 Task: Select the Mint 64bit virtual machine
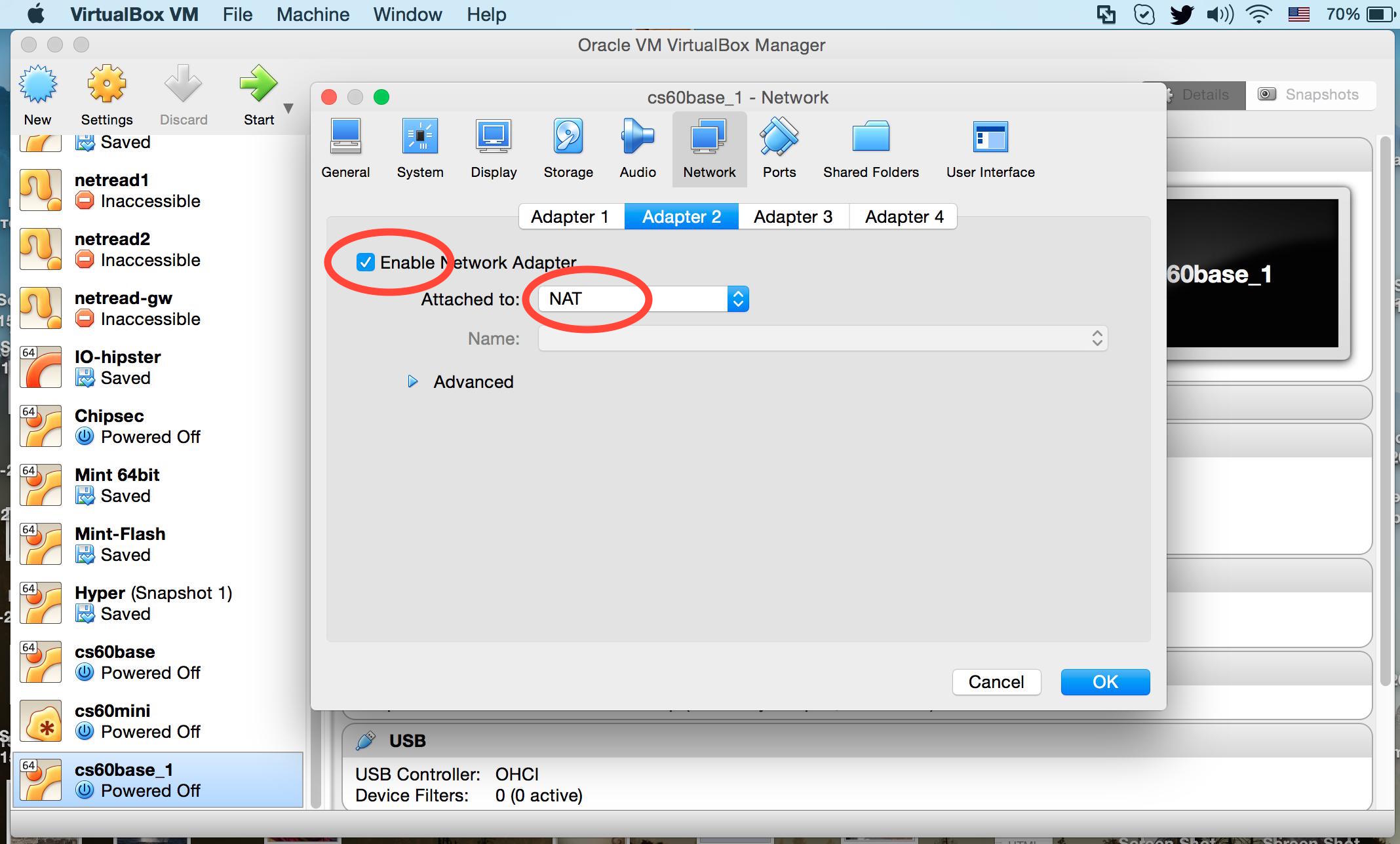(x=158, y=486)
